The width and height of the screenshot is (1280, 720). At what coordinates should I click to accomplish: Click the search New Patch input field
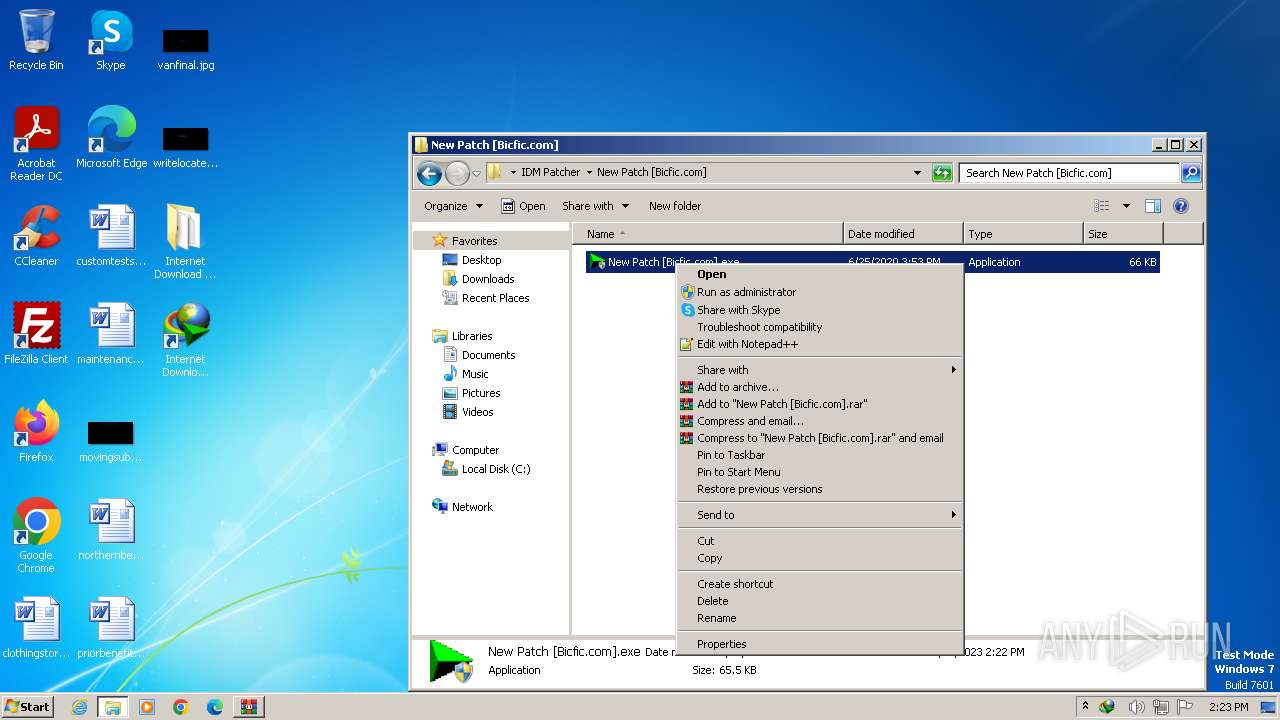click(1069, 173)
